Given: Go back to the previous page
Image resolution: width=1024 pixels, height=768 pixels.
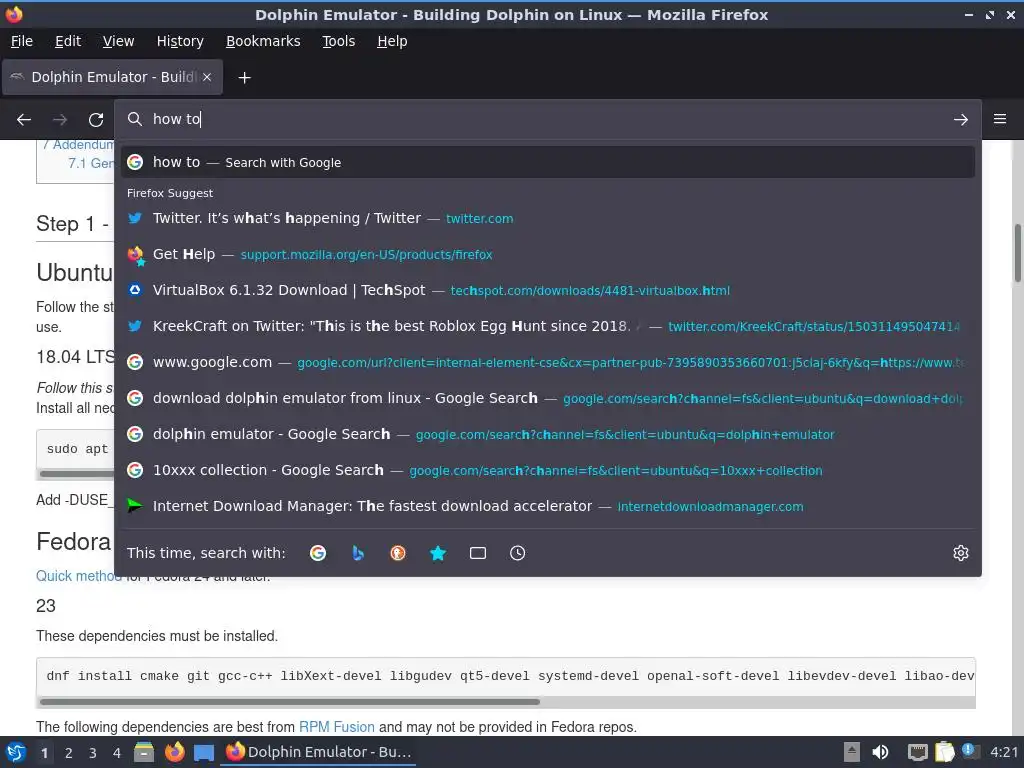Looking at the screenshot, I should pyautogui.click(x=24, y=120).
